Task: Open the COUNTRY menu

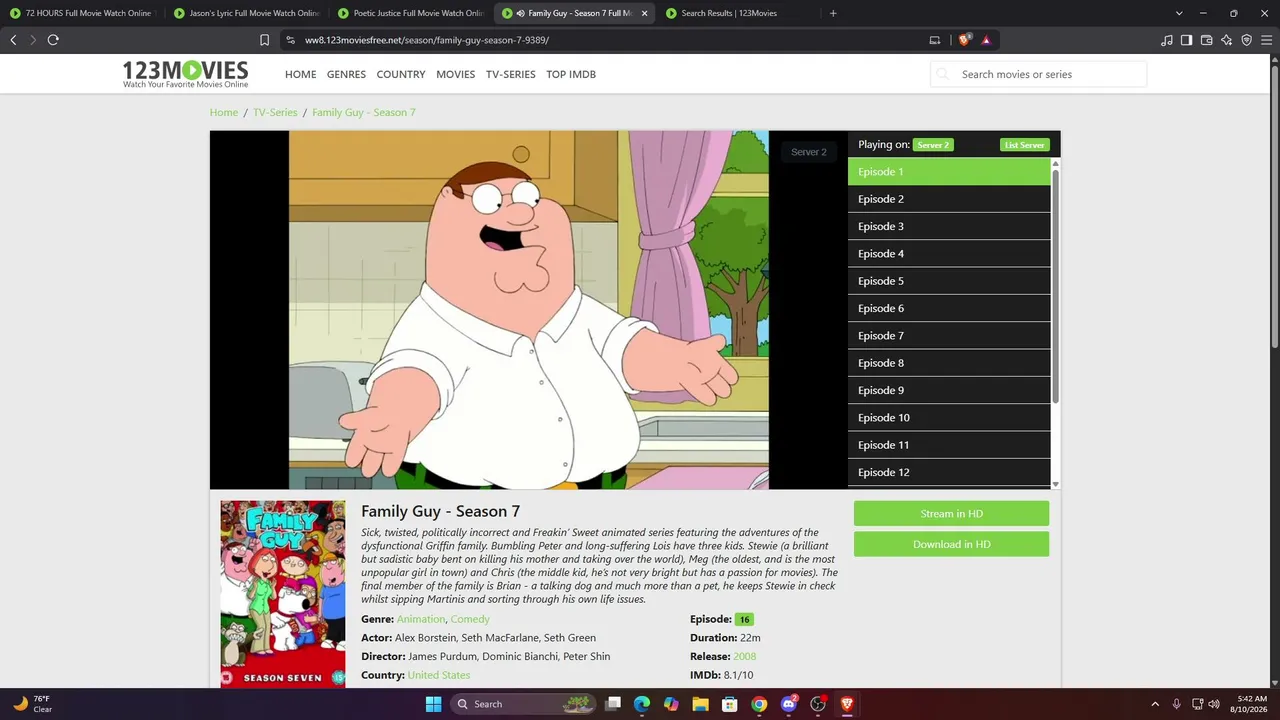Action: (x=401, y=74)
